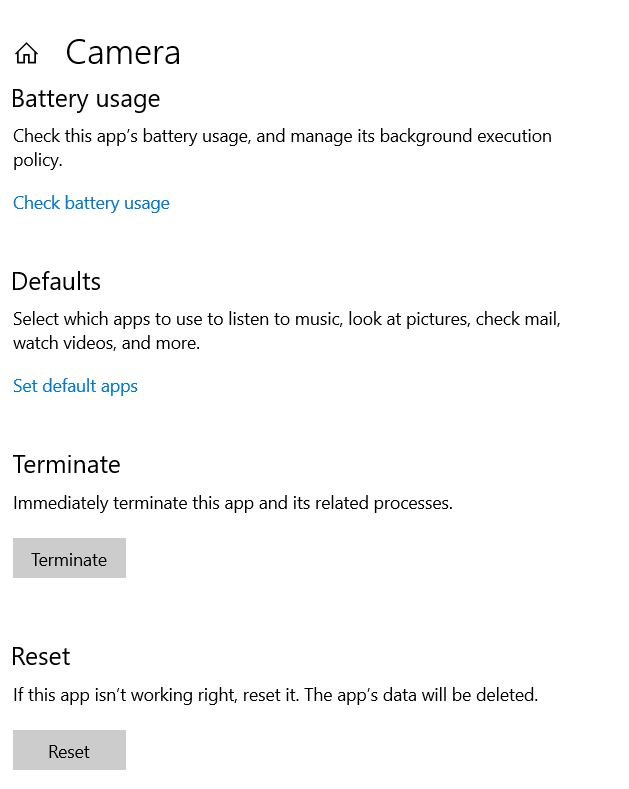Screen dimensions: 629x789
Task: Click 'The app's data will be deleted' sentence
Action: (x=421, y=695)
